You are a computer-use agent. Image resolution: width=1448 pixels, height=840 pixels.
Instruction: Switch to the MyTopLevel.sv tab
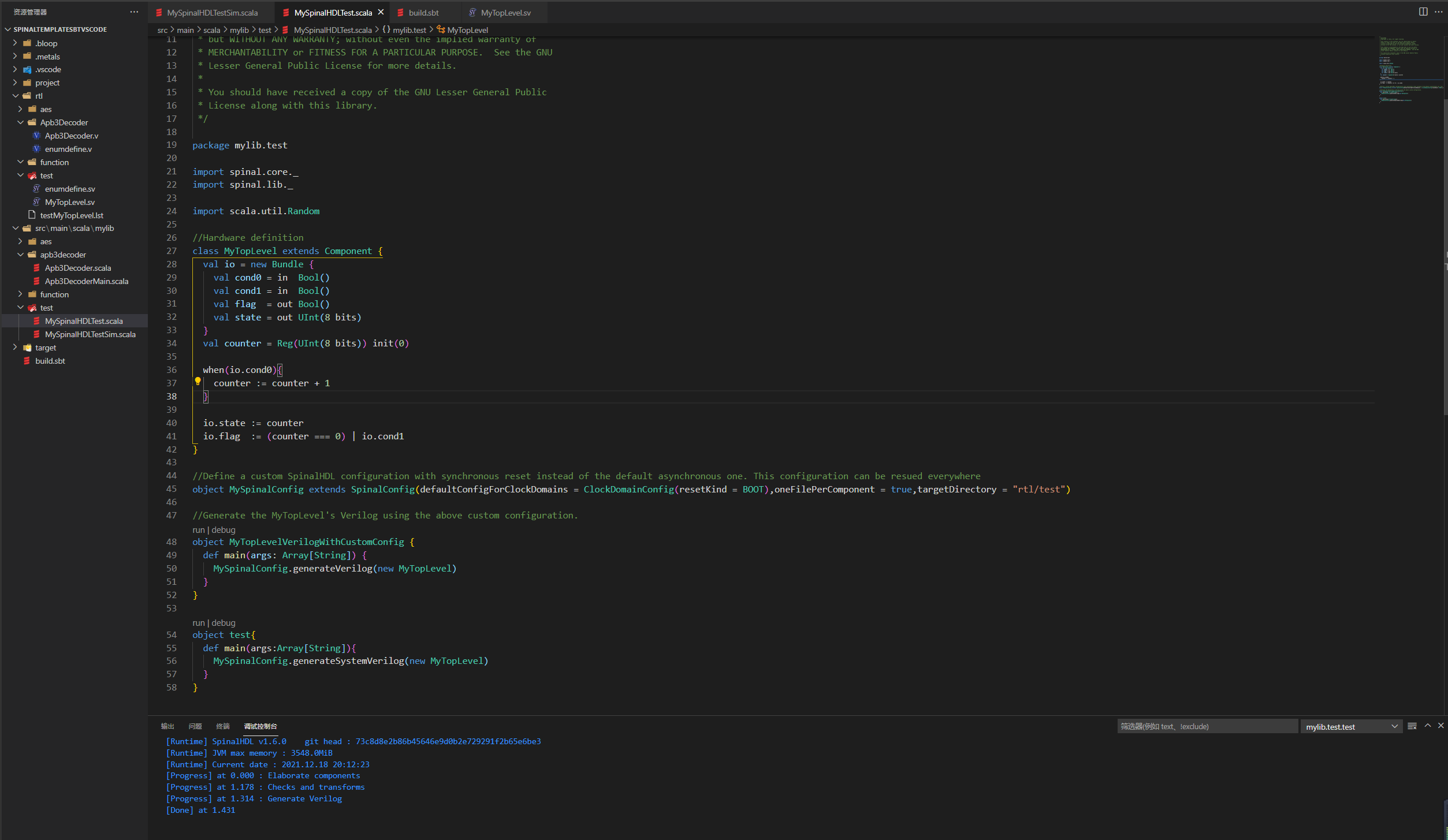click(505, 12)
